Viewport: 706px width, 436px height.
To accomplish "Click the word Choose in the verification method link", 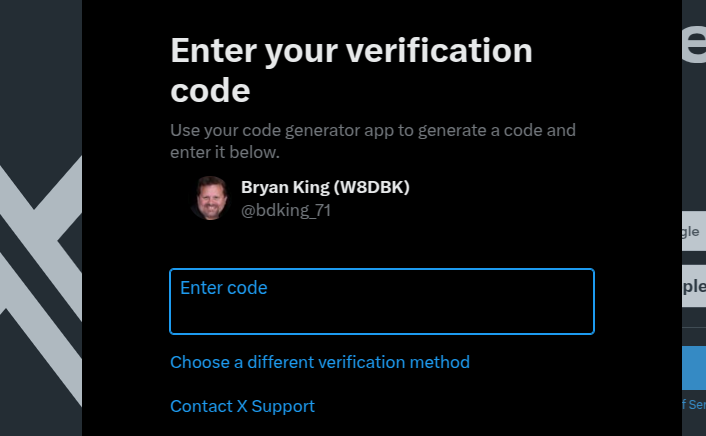I will tap(197, 362).
